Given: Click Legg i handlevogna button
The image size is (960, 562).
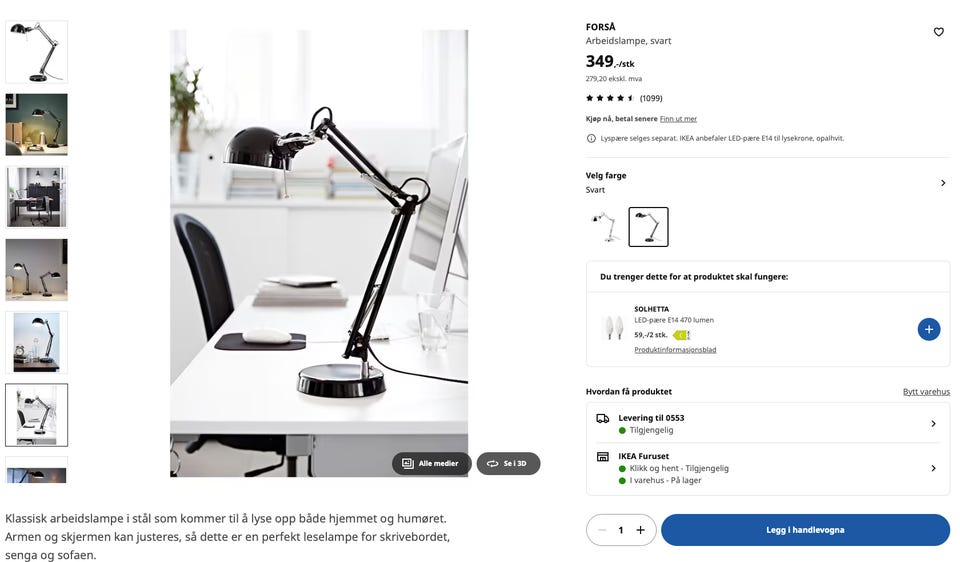Looking at the screenshot, I should coord(805,530).
